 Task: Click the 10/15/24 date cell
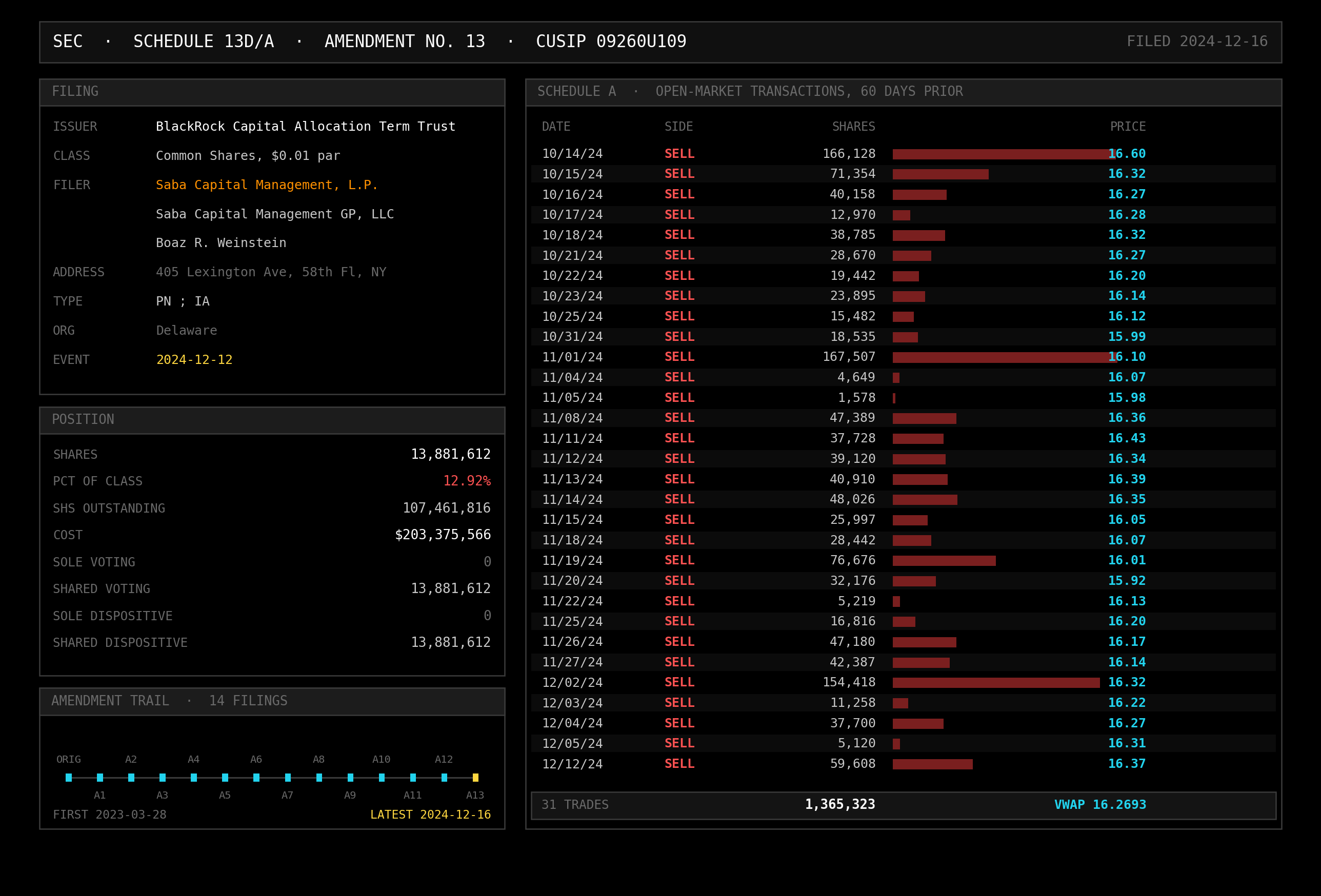[572, 174]
